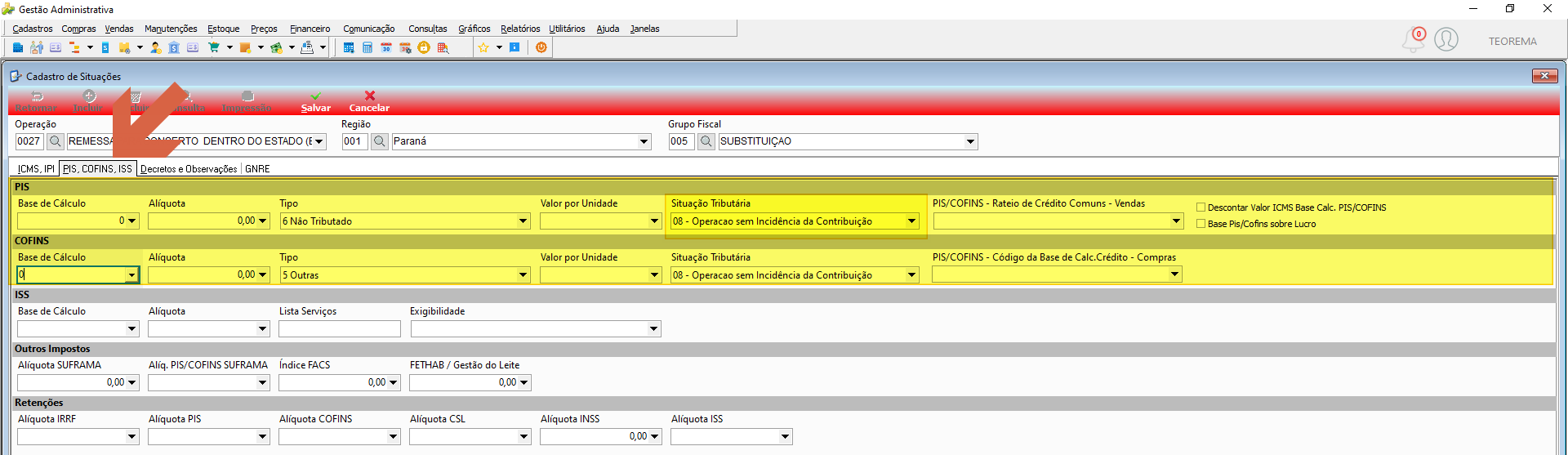Screen dimensions: 1568x455
Task: Expand the Operação description dropdown
Action: pos(319,141)
